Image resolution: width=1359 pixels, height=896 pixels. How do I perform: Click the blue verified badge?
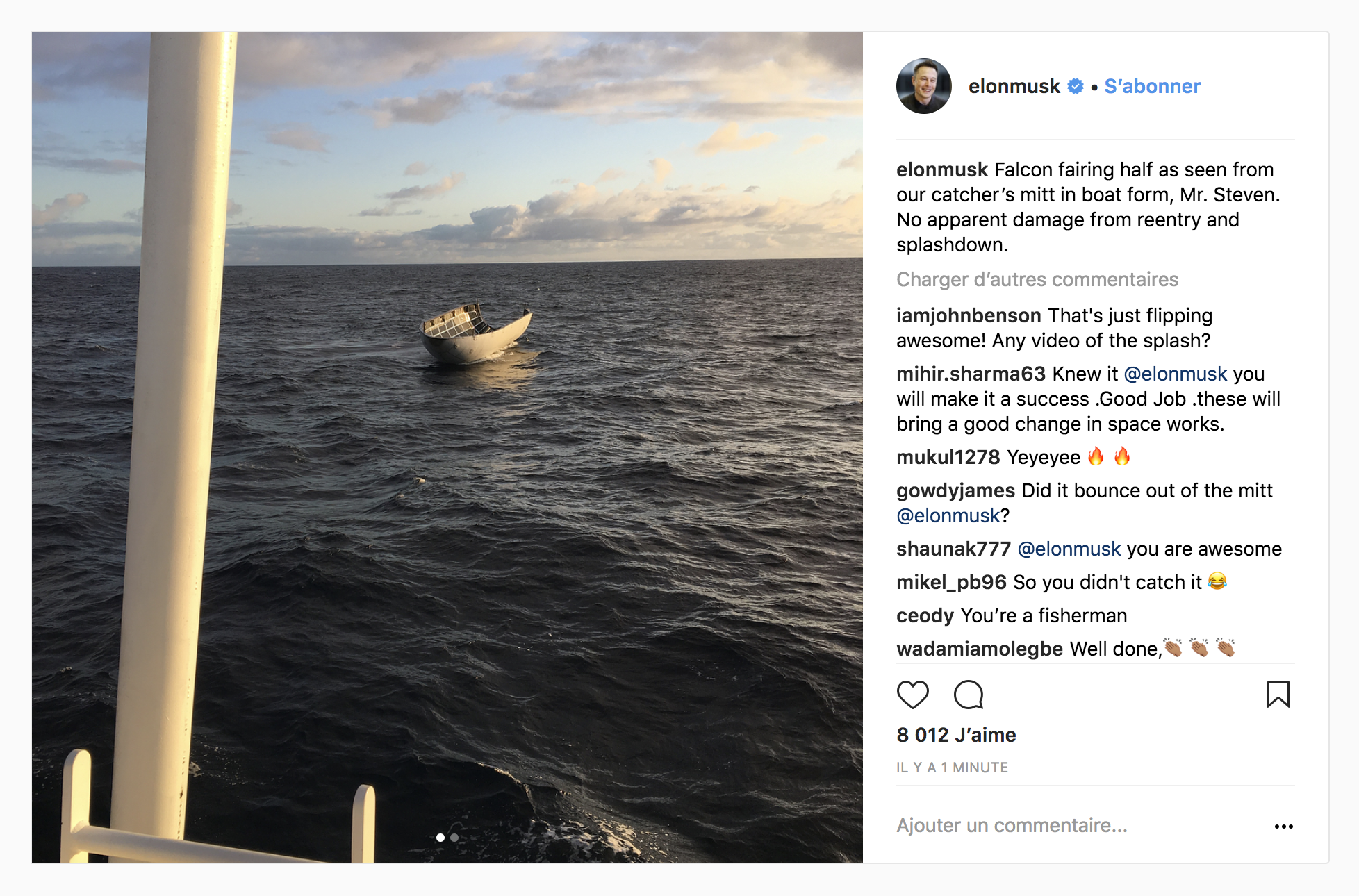pyautogui.click(x=1076, y=86)
